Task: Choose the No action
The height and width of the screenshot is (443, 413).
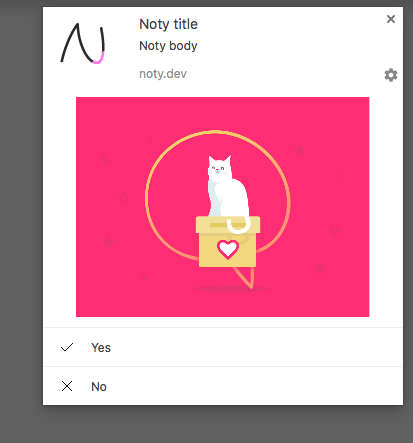Action: click(x=223, y=386)
